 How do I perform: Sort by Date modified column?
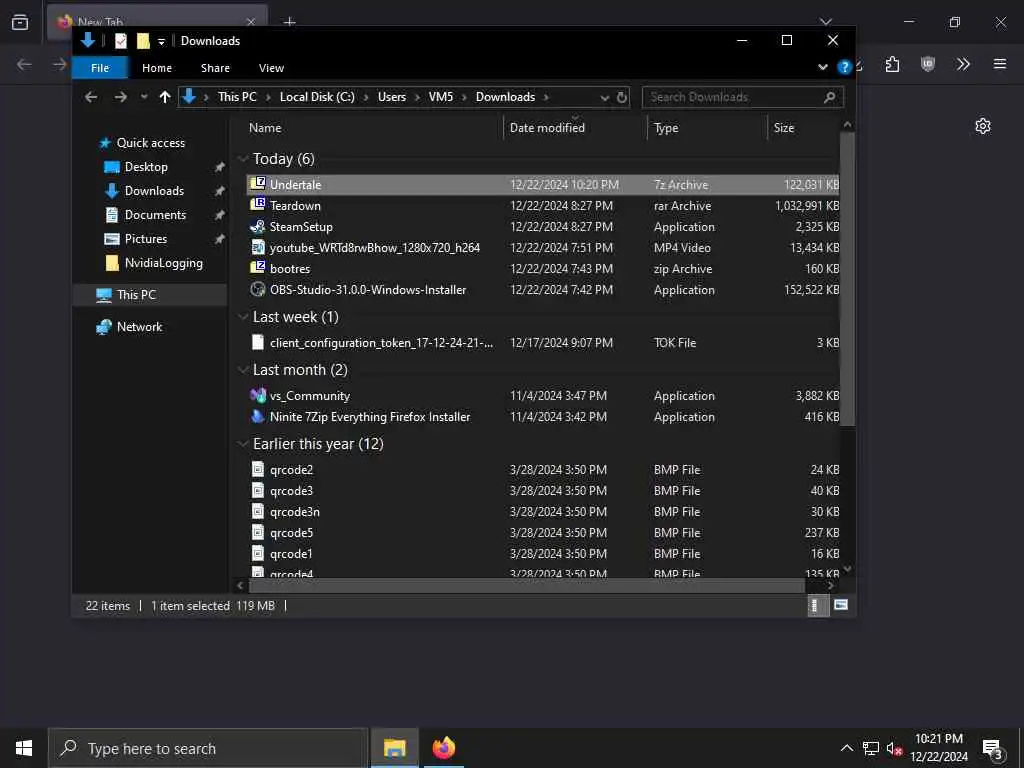click(547, 127)
